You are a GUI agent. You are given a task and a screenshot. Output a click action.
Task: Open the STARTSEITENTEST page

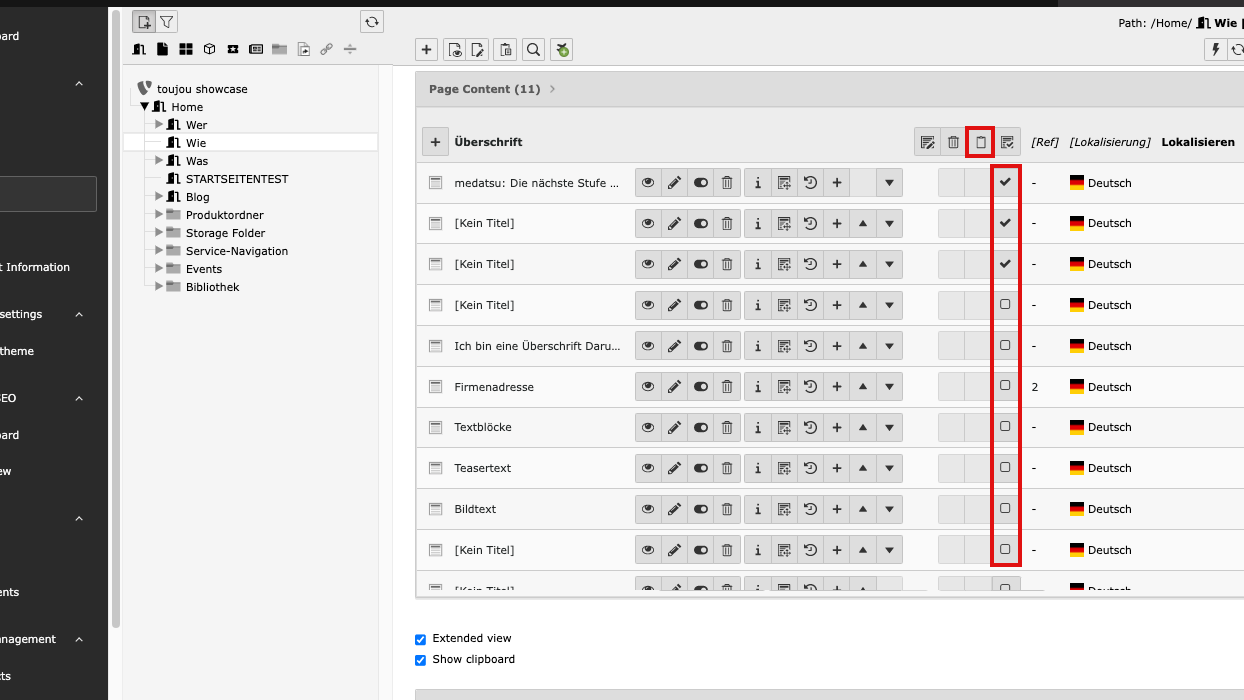point(236,179)
